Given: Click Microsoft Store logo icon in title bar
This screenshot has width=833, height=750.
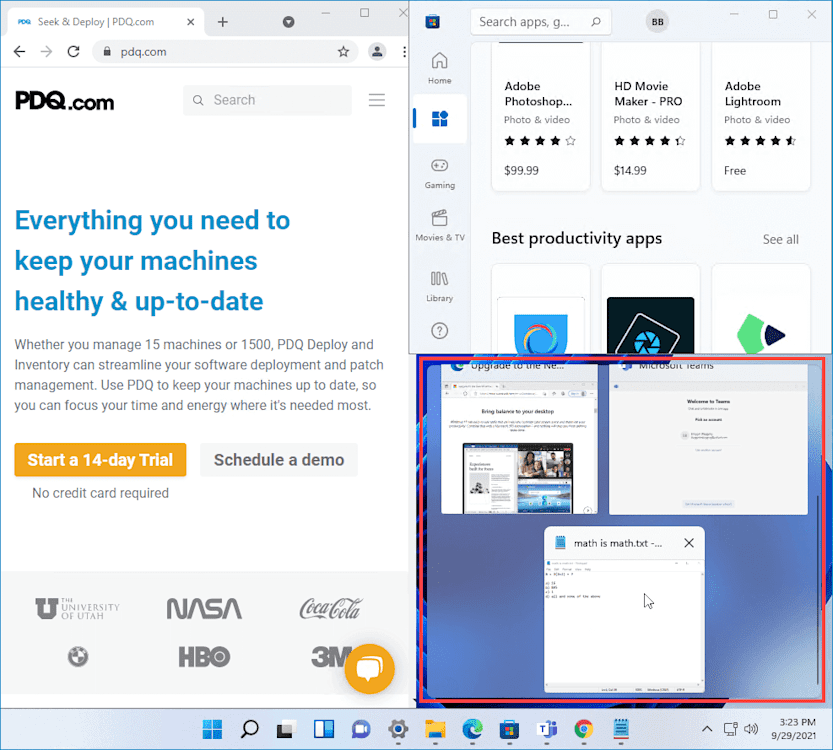Looking at the screenshot, I should (x=432, y=22).
